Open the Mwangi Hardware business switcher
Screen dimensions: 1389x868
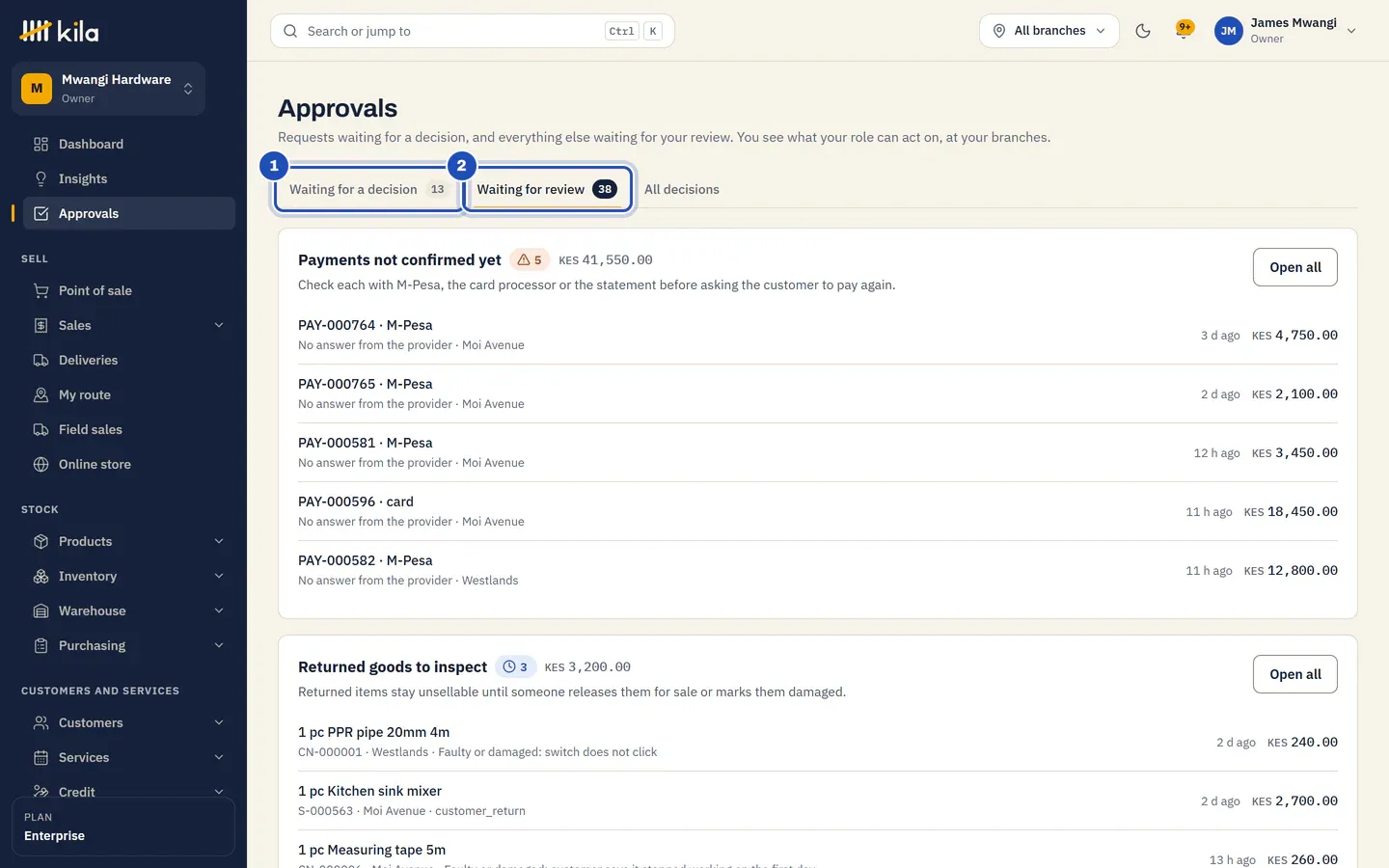(108, 89)
